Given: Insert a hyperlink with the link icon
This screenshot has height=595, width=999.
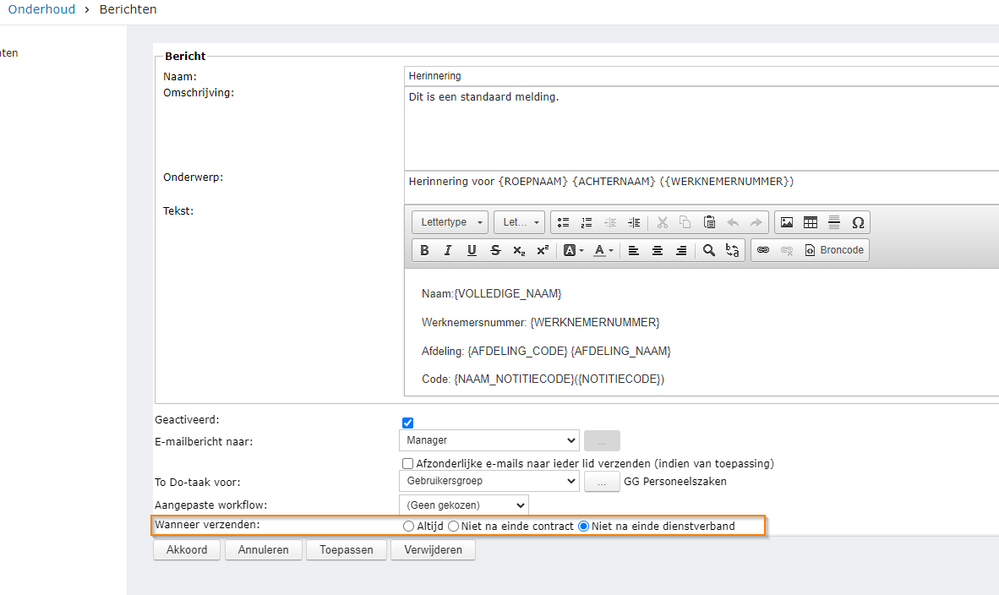Looking at the screenshot, I should pos(763,250).
